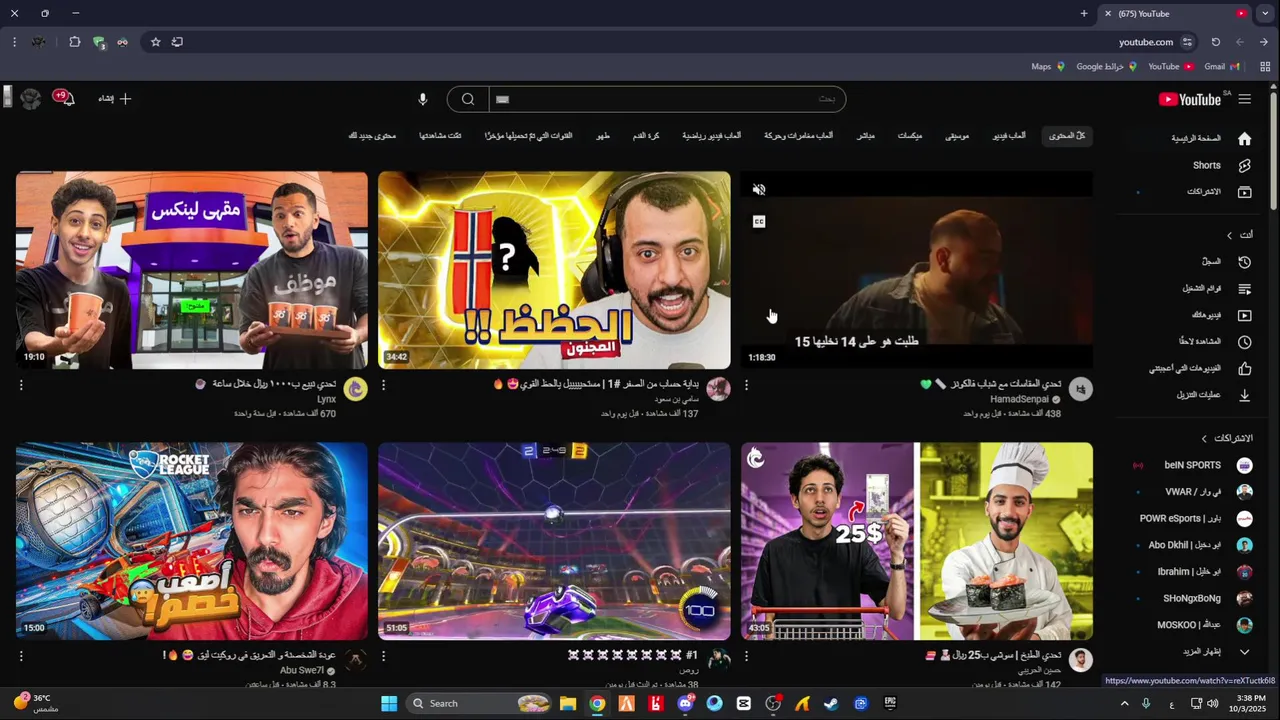This screenshot has height=720, width=1280.
Task: Reload the page via browser toolbar
Action: point(1216,42)
